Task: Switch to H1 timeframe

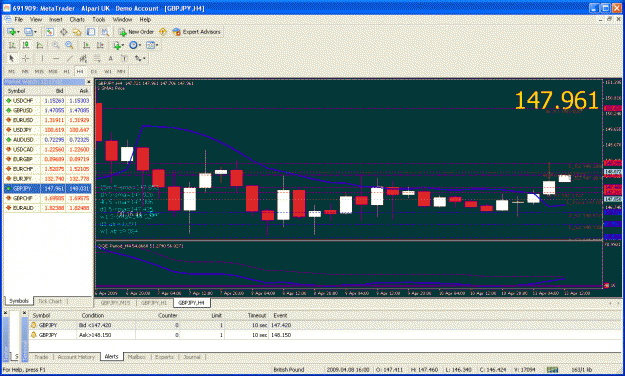Action: click(x=67, y=71)
